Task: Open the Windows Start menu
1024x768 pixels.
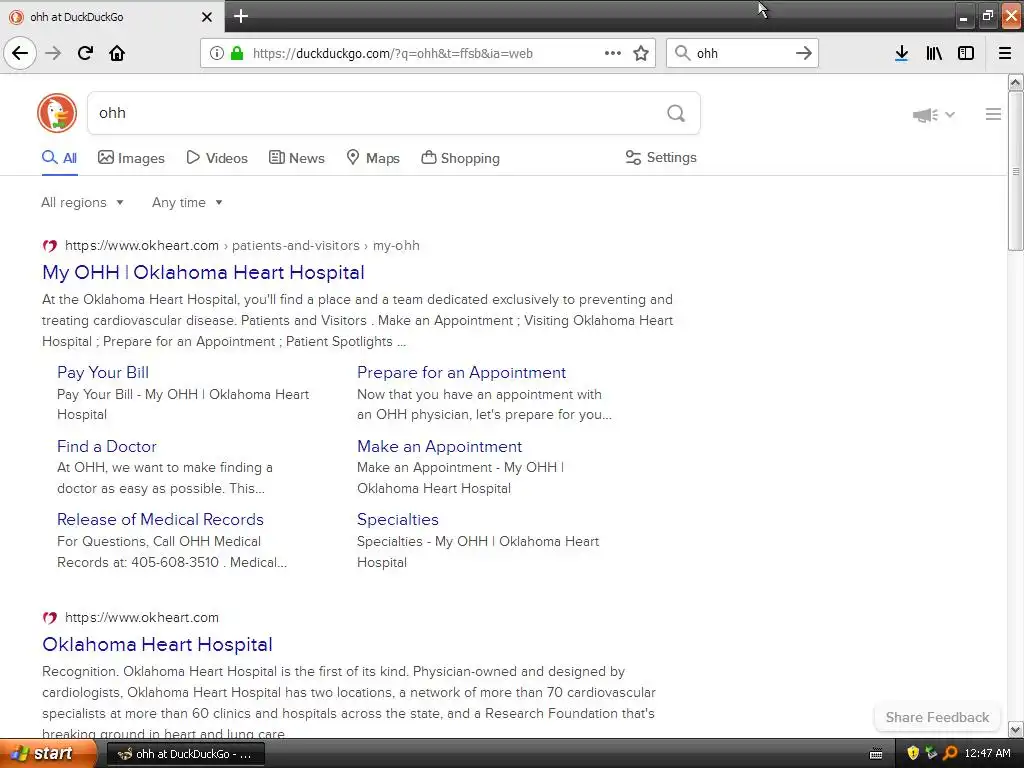Action: (48, 754)
